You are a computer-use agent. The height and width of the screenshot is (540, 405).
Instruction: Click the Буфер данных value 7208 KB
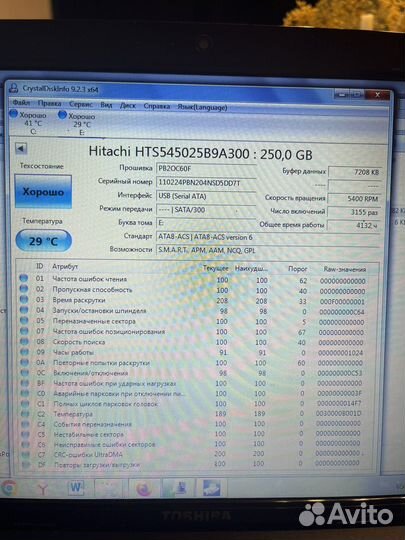pos(354,172)
